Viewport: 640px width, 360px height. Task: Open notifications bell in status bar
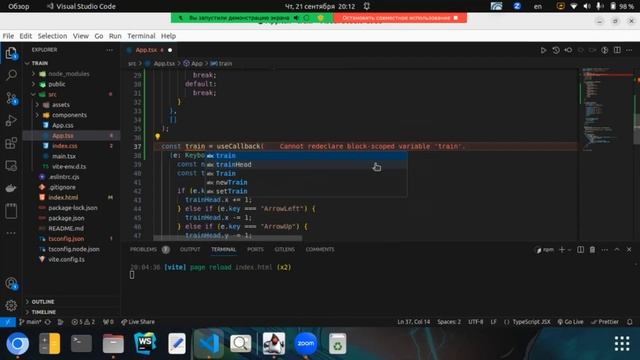[630, 322]
